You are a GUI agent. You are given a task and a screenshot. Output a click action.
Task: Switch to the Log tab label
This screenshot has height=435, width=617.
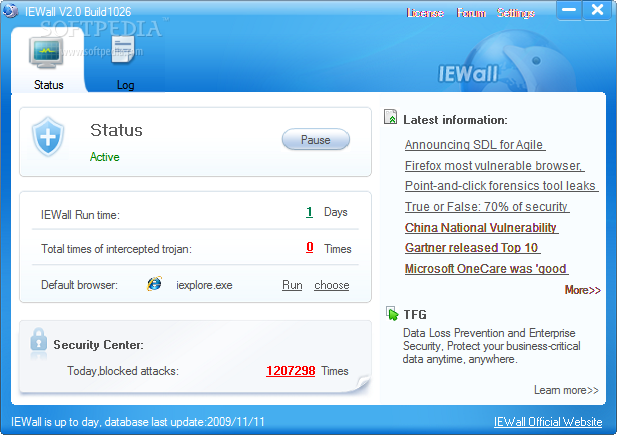pyautogui.click(x=126, y=85)
